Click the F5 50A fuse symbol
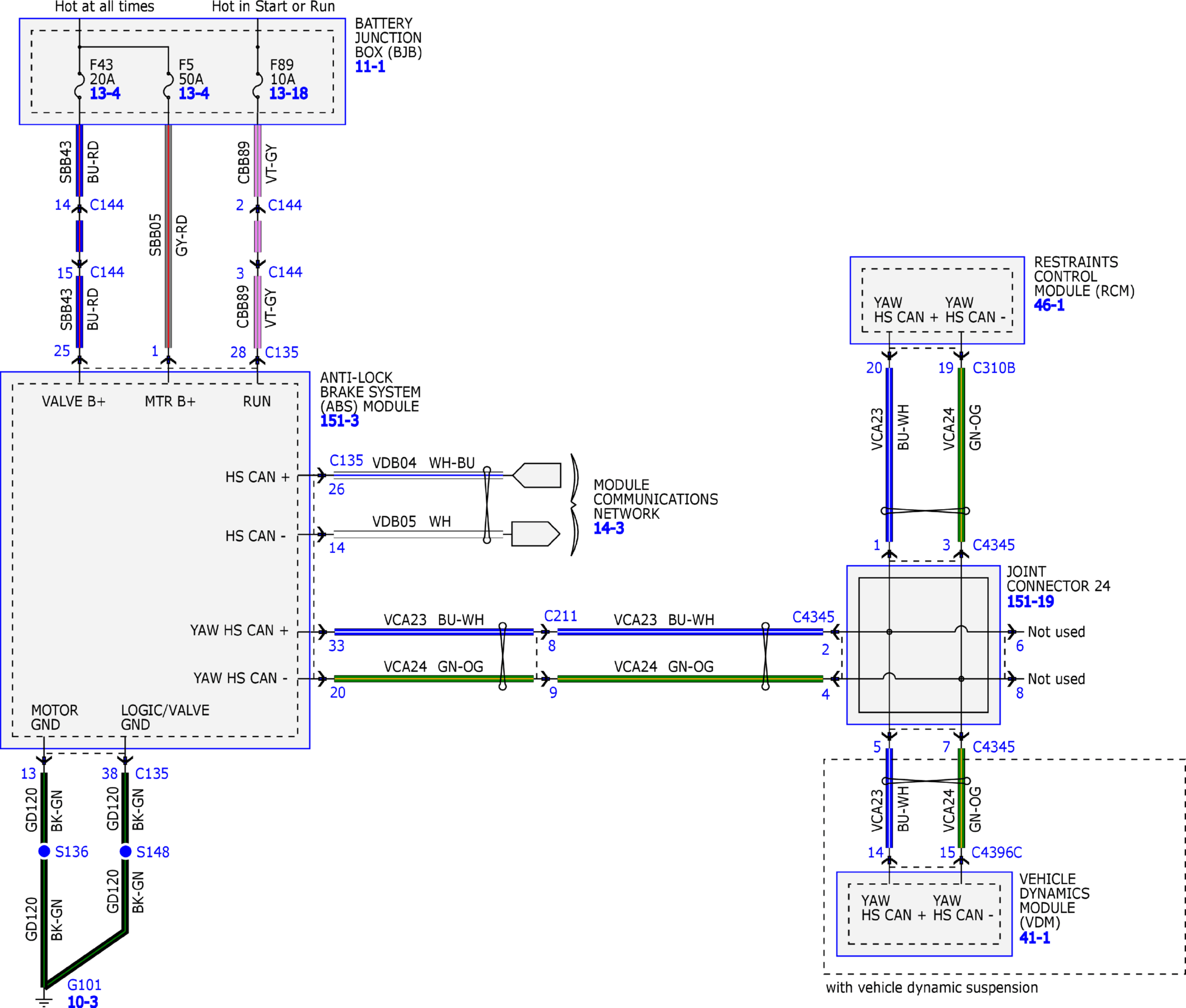Screen dimensions: 1186x1008 (168, 86)
